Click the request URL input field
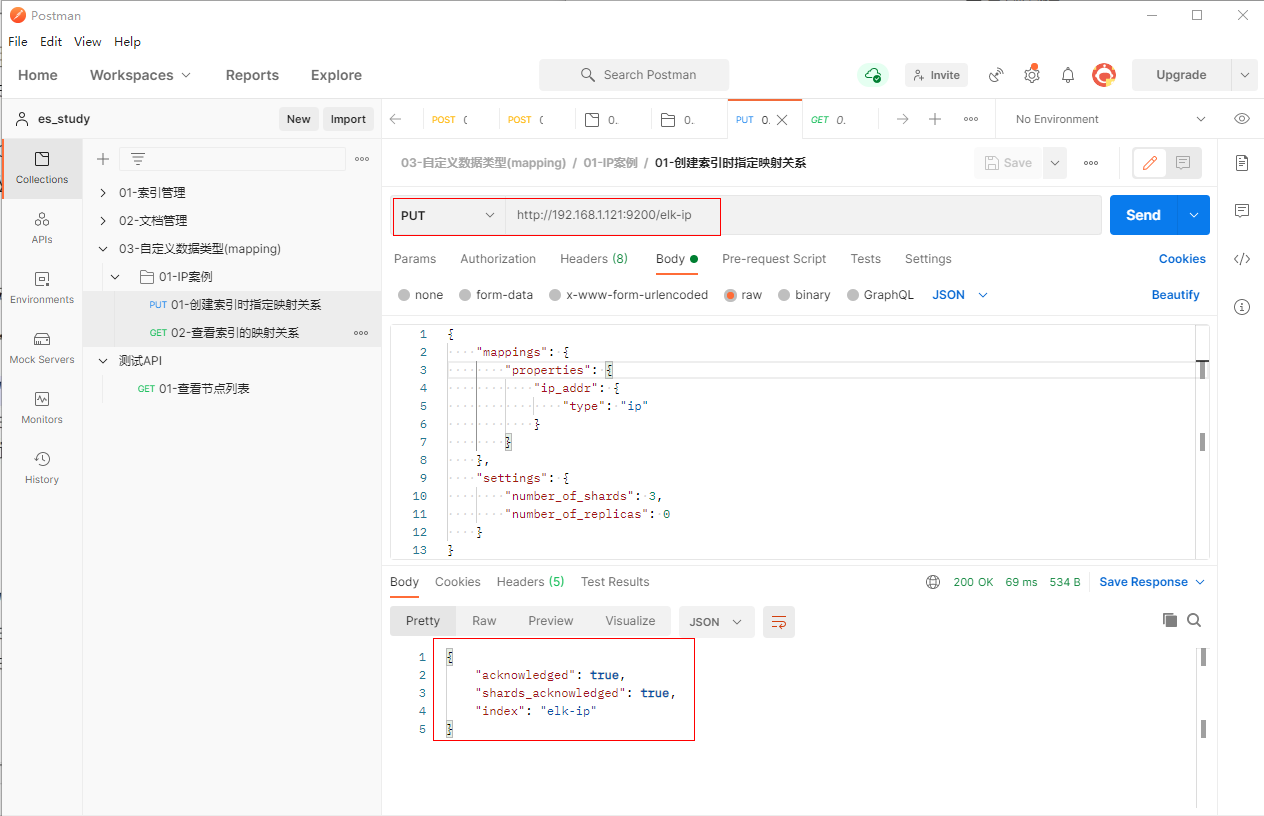This screenshot has height=816, width=1264. tap(800, 215)
